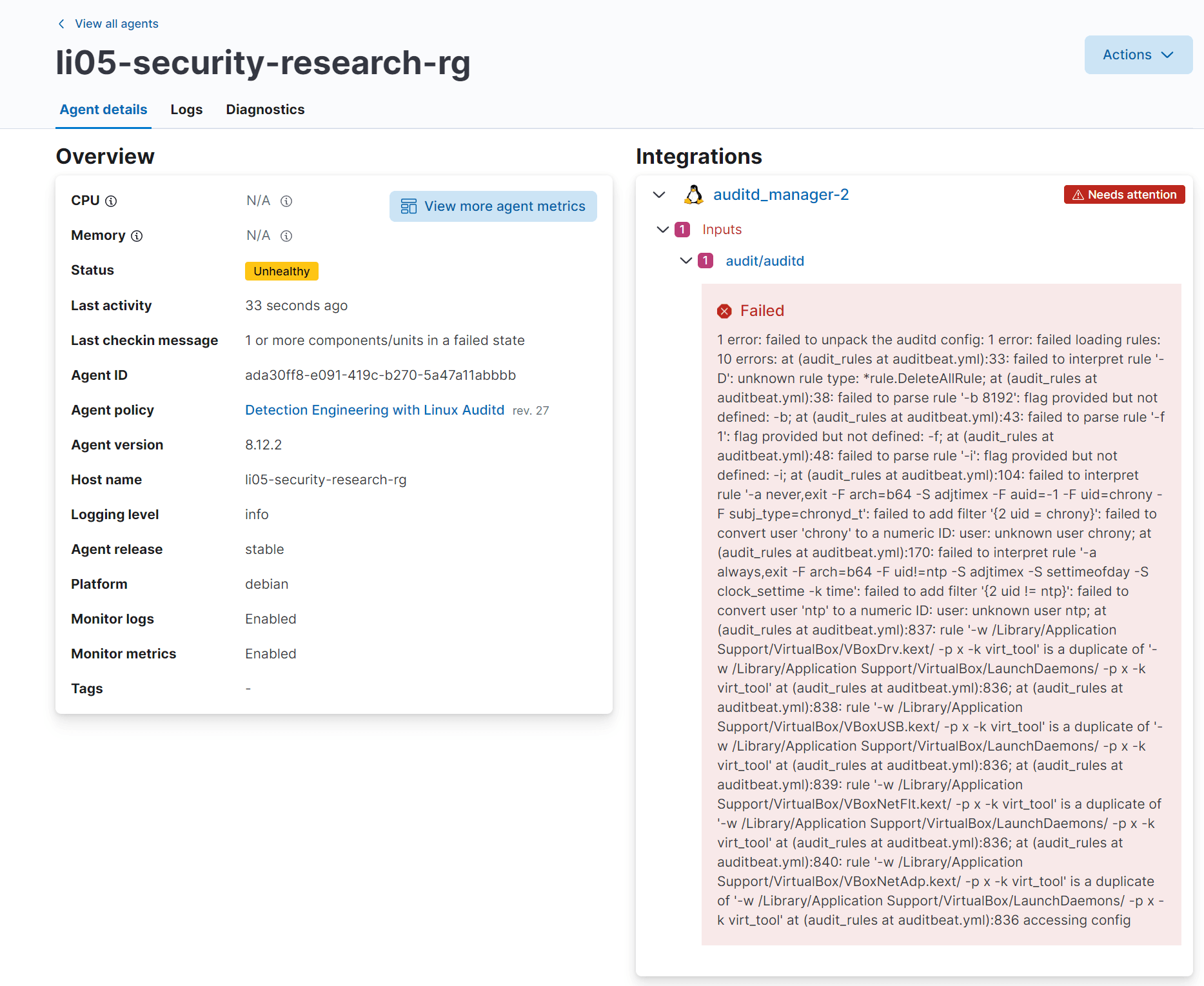Screen dimensions: 1204x986
Task: Click the Failed heading in the error panel
Action: click(x=762, y=311)
